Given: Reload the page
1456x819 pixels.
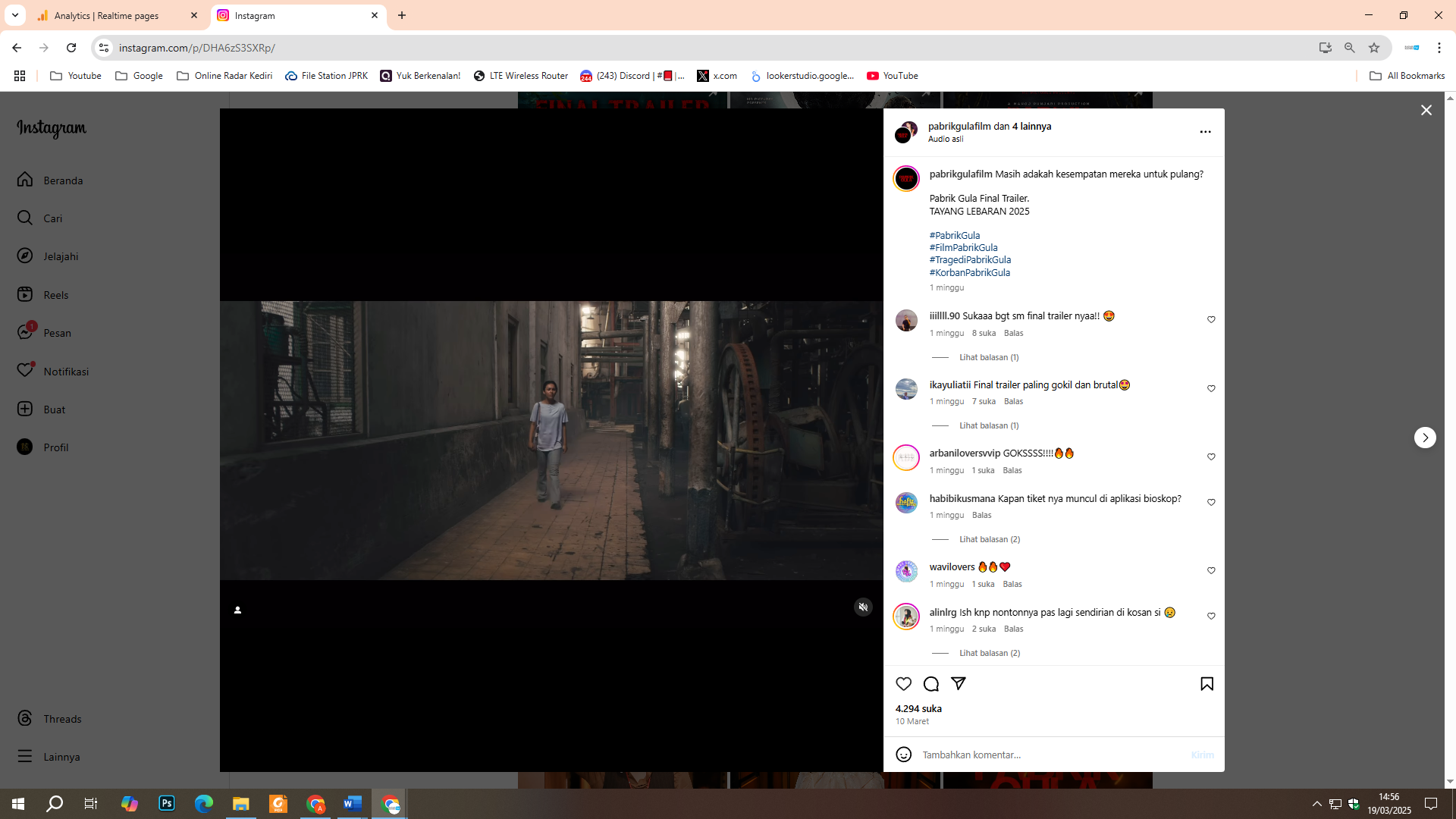Looking at the screenshot, I should coord(71,48).
